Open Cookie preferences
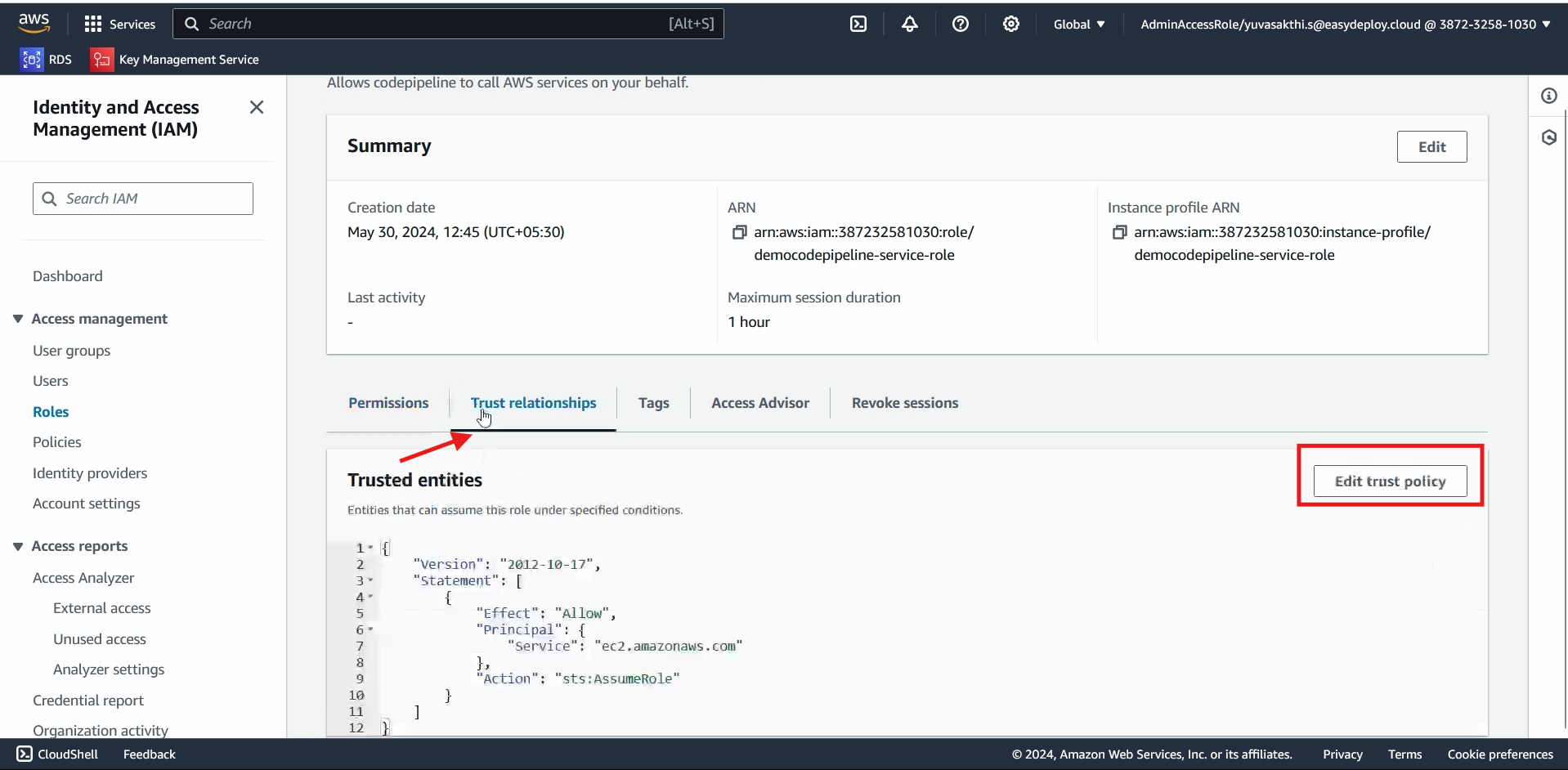 [x=1500, y=754]
